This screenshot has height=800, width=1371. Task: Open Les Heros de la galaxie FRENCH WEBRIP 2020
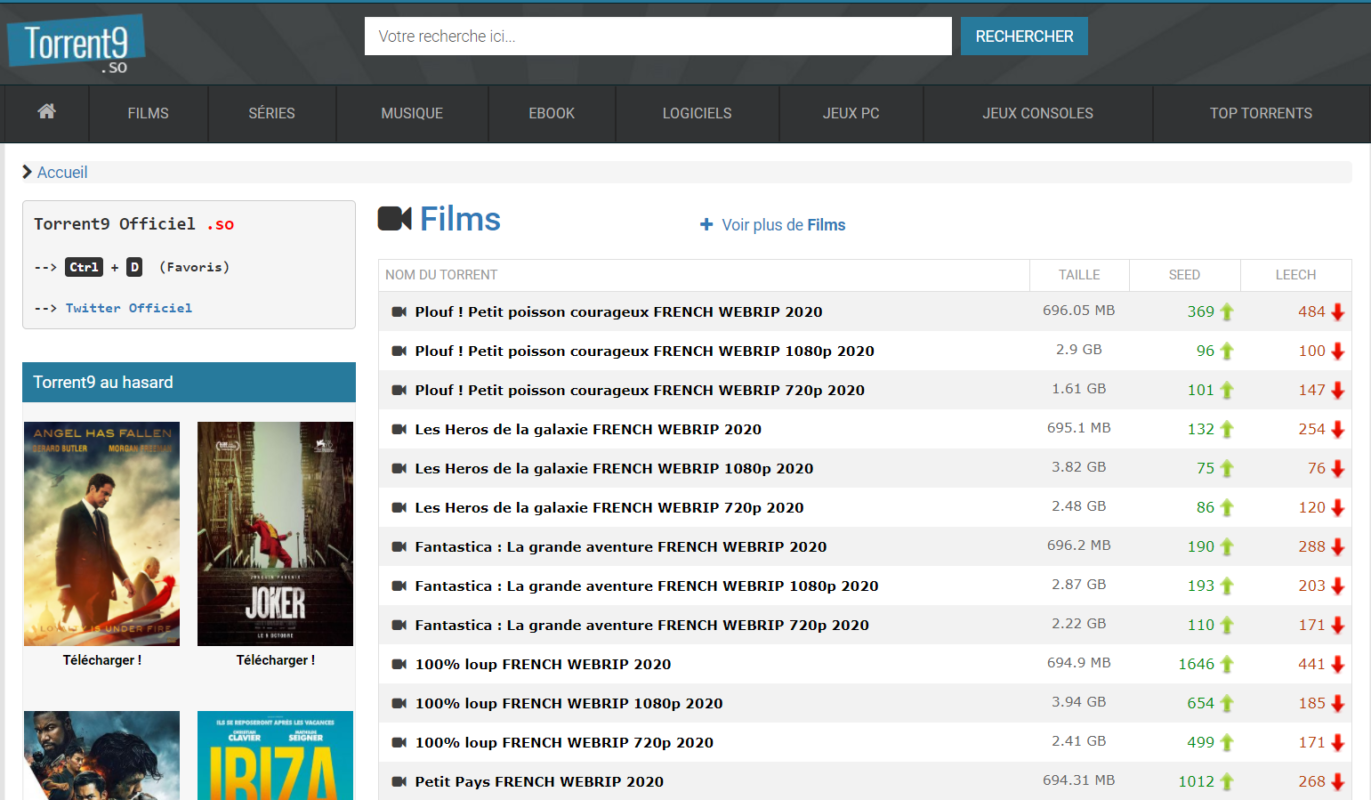point(588,429)
